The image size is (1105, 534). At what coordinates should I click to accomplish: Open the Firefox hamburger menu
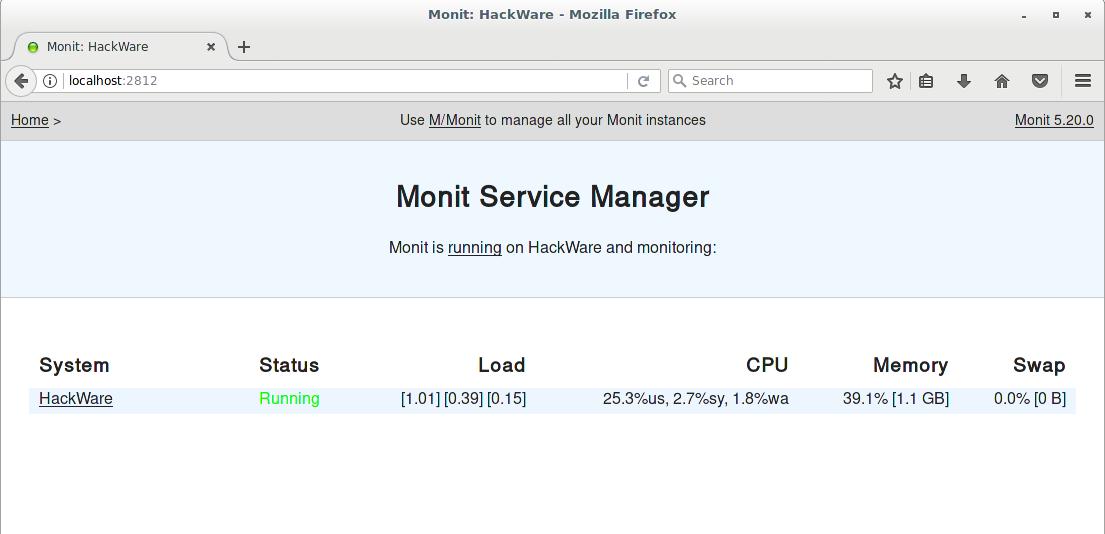point(1082,81)
